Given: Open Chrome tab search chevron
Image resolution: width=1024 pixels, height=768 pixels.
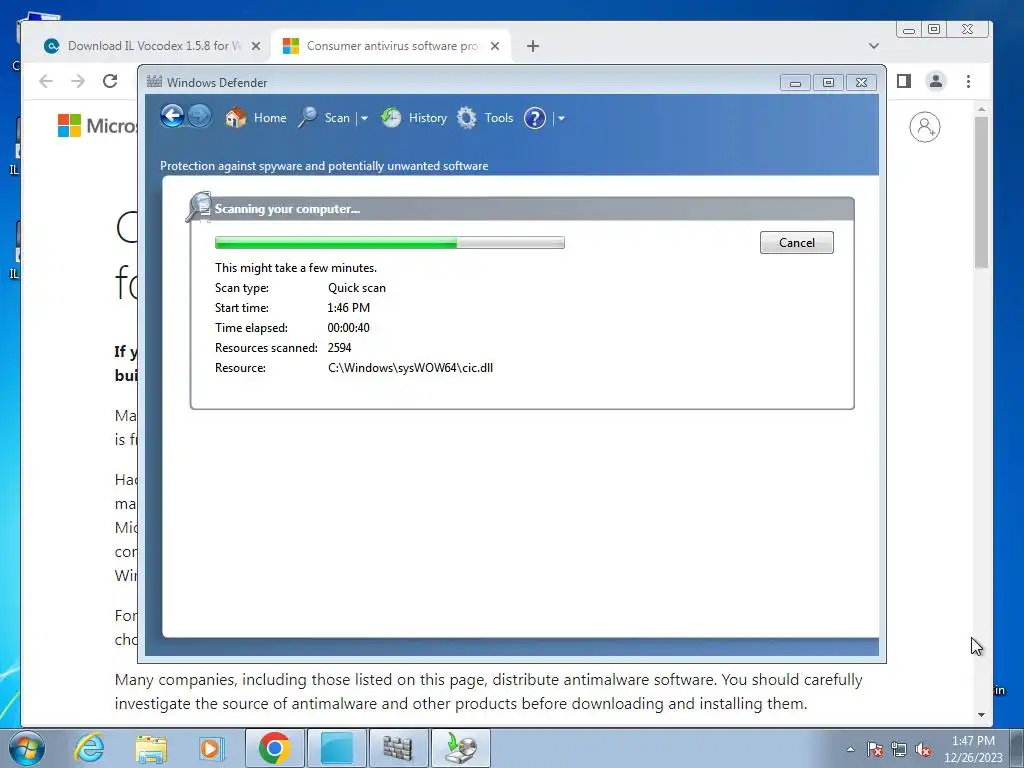Looking at the screenshot, I should tap(874, 46).
